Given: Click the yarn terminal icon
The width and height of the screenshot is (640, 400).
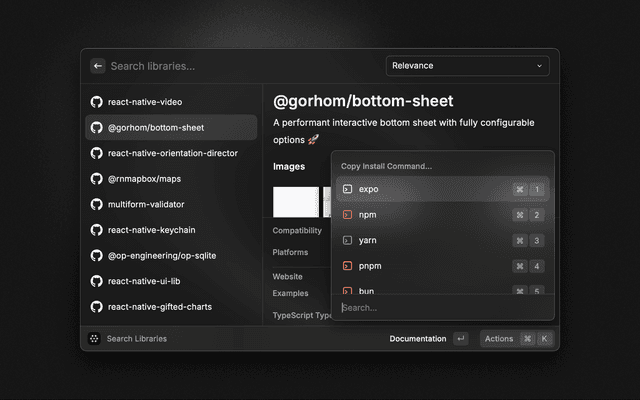Looking at the screenshot, I should tap(347, 240).
